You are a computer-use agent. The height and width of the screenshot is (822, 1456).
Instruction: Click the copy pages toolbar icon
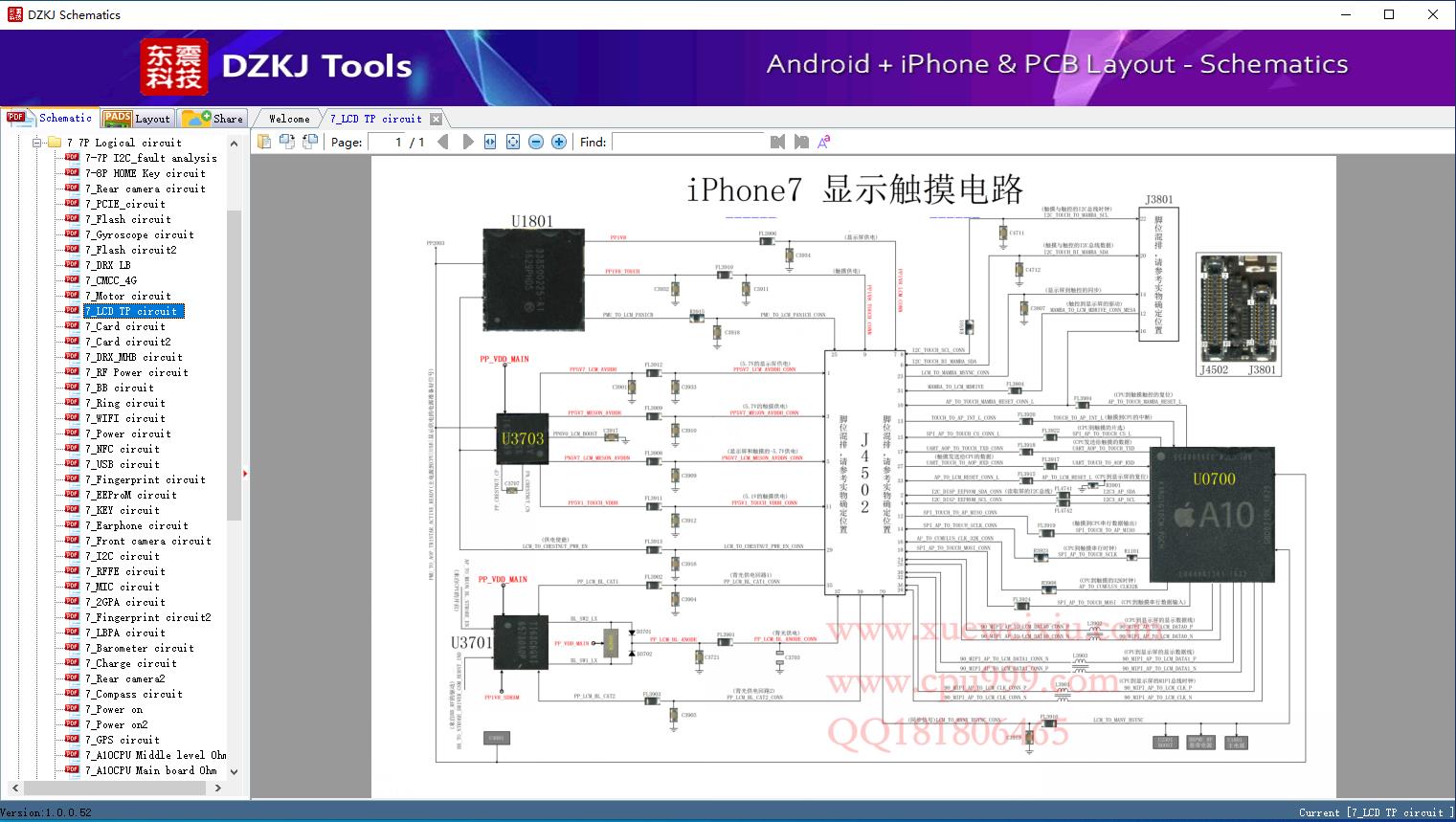click(264, 142)
